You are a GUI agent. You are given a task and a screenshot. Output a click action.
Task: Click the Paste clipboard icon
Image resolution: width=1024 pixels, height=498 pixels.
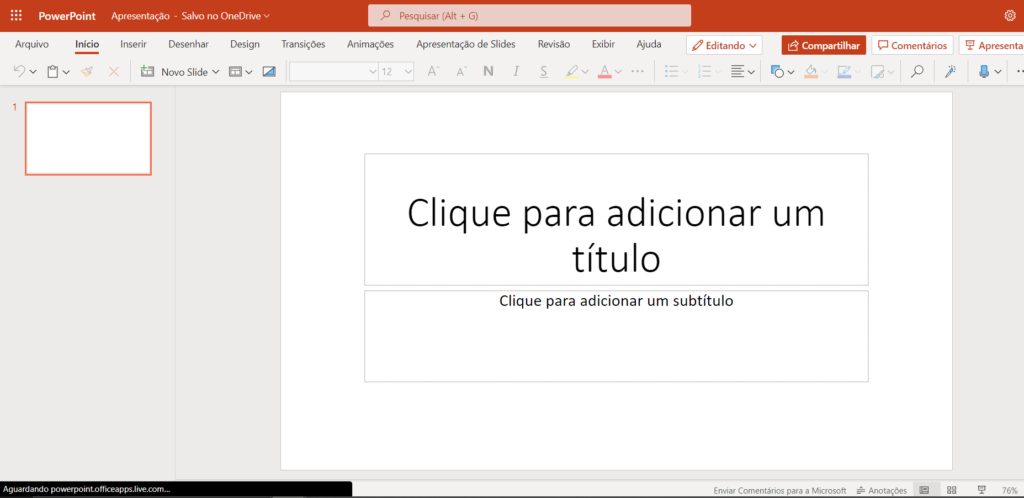click(53, 72)
